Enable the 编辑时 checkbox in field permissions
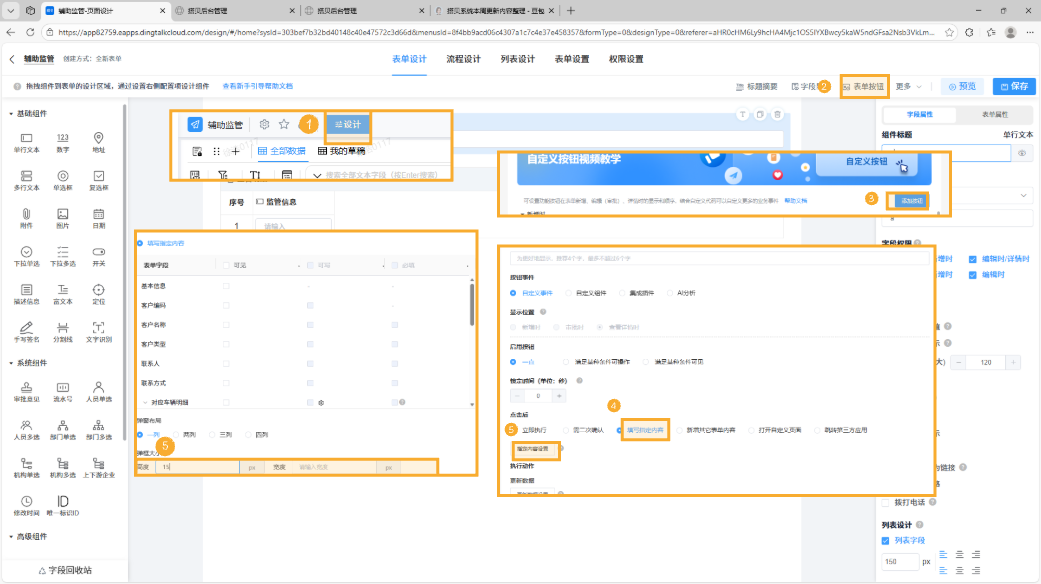 973,275
